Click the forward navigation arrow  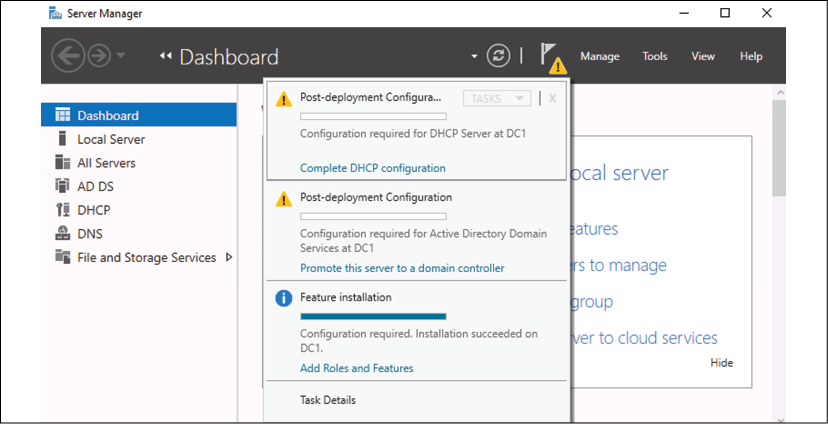98,56
